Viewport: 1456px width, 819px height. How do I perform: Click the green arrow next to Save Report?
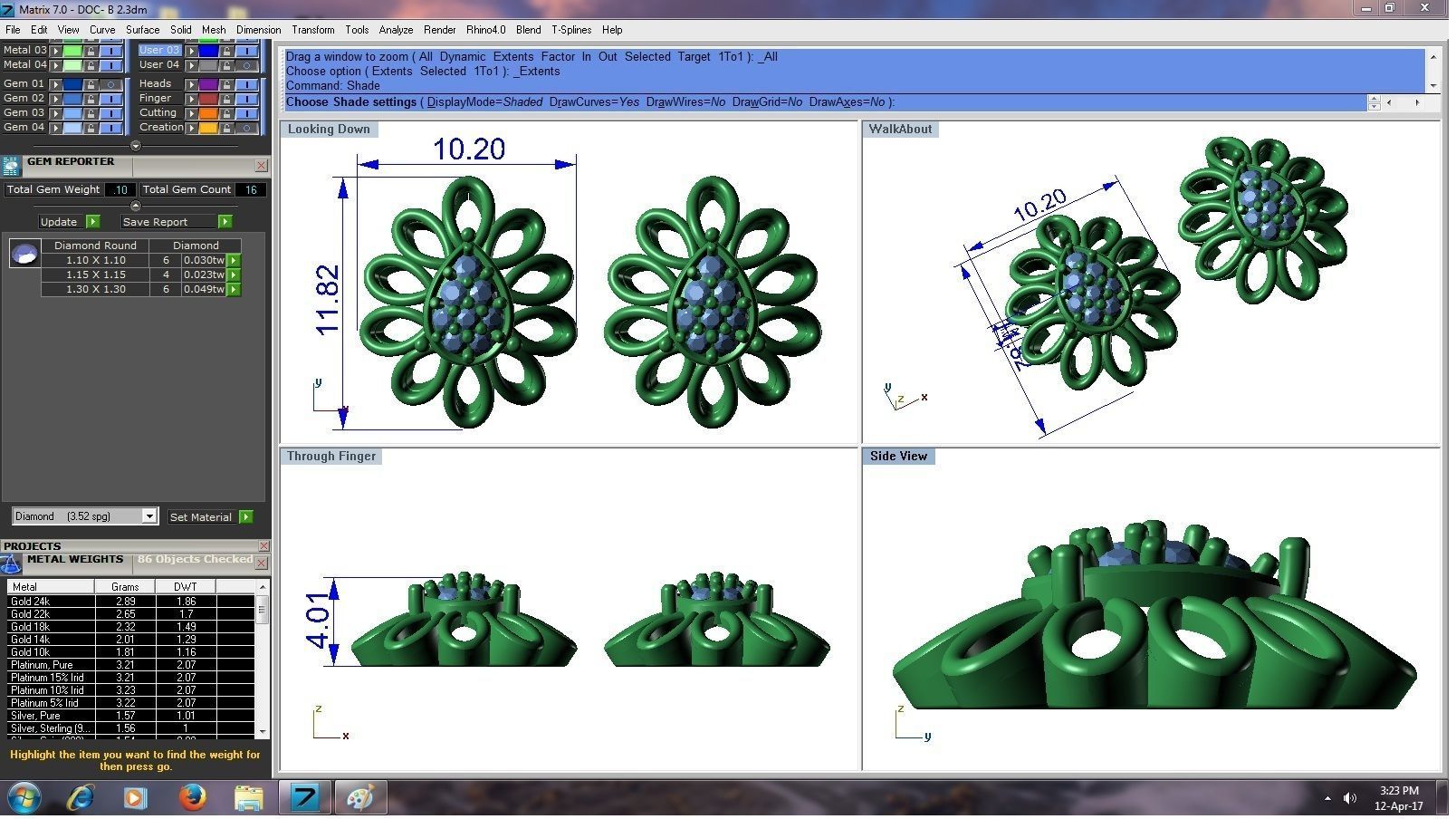coord(225,222)
